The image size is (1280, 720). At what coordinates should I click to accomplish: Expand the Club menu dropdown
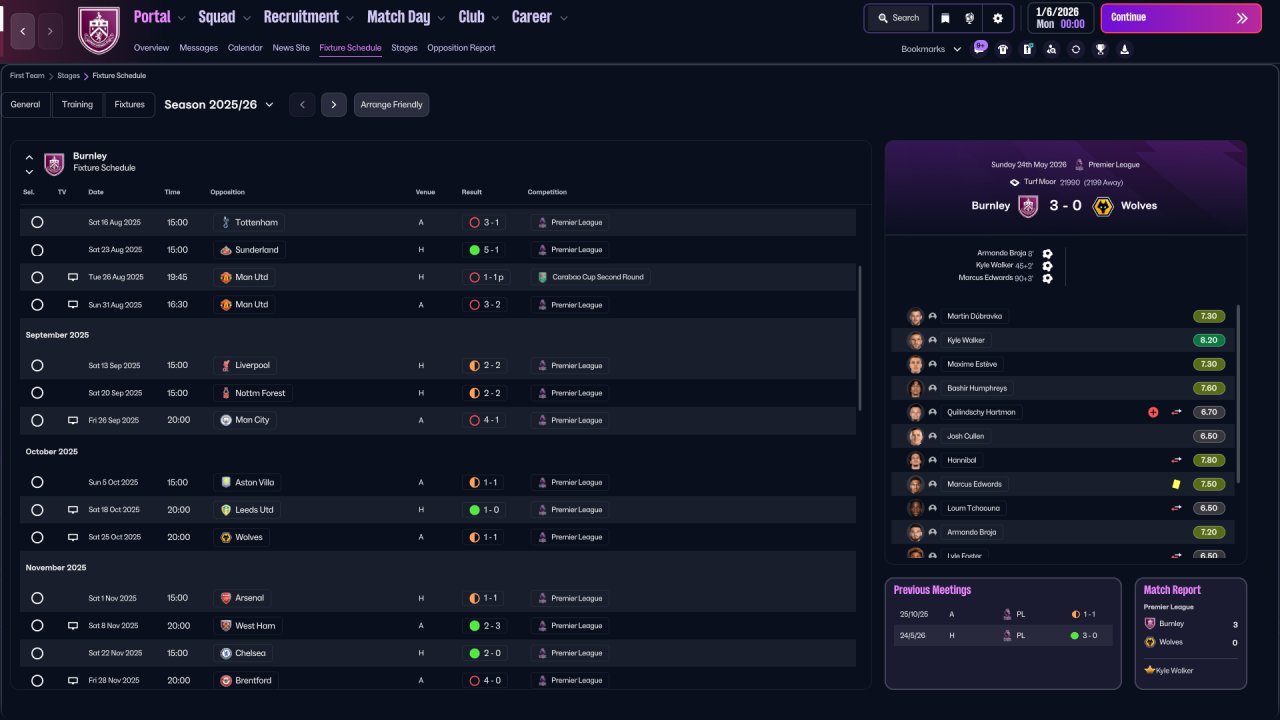click(494, 18)
